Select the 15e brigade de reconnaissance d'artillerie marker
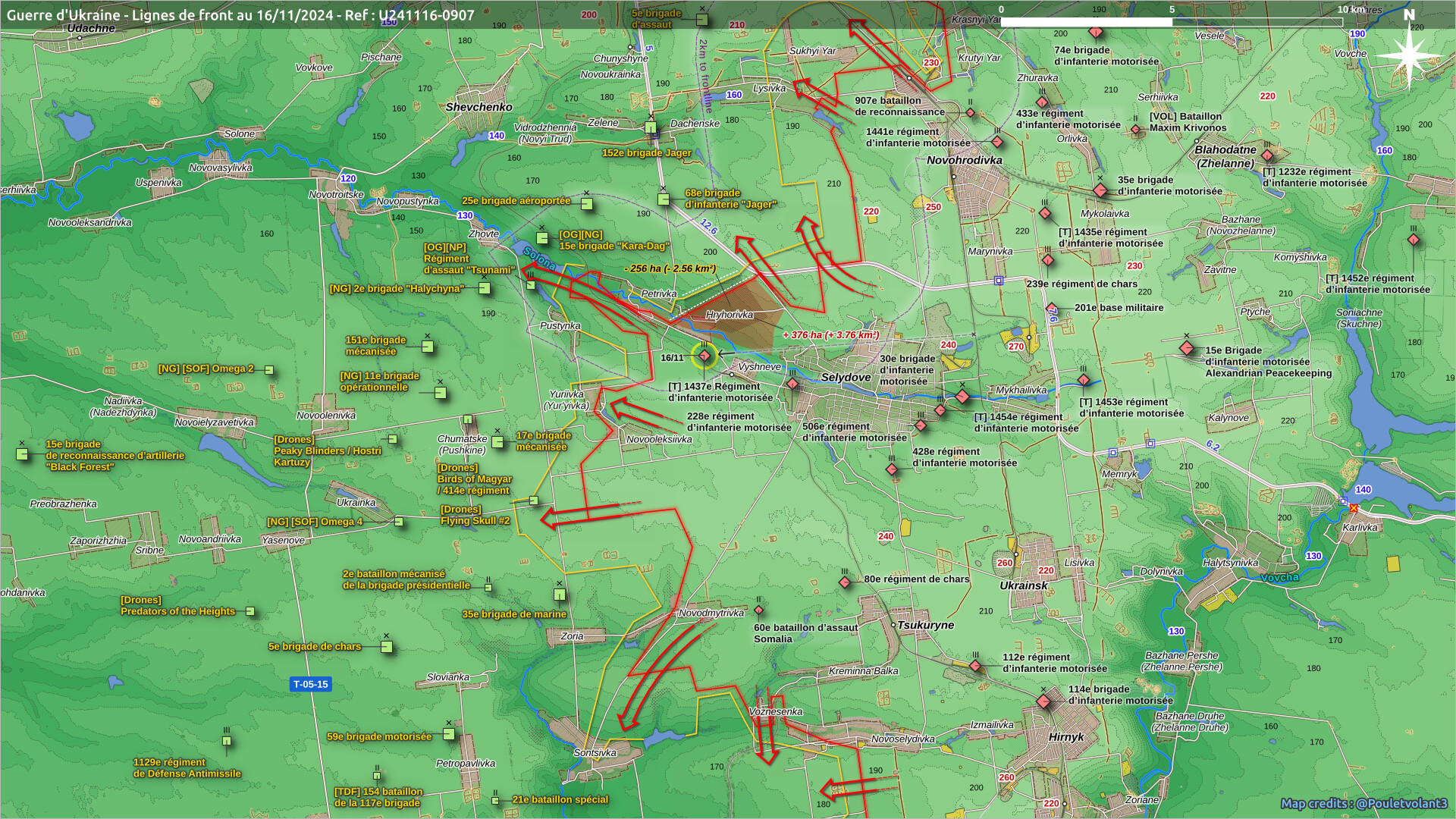Screen dimensions: 1456x819 click(22, 454)
